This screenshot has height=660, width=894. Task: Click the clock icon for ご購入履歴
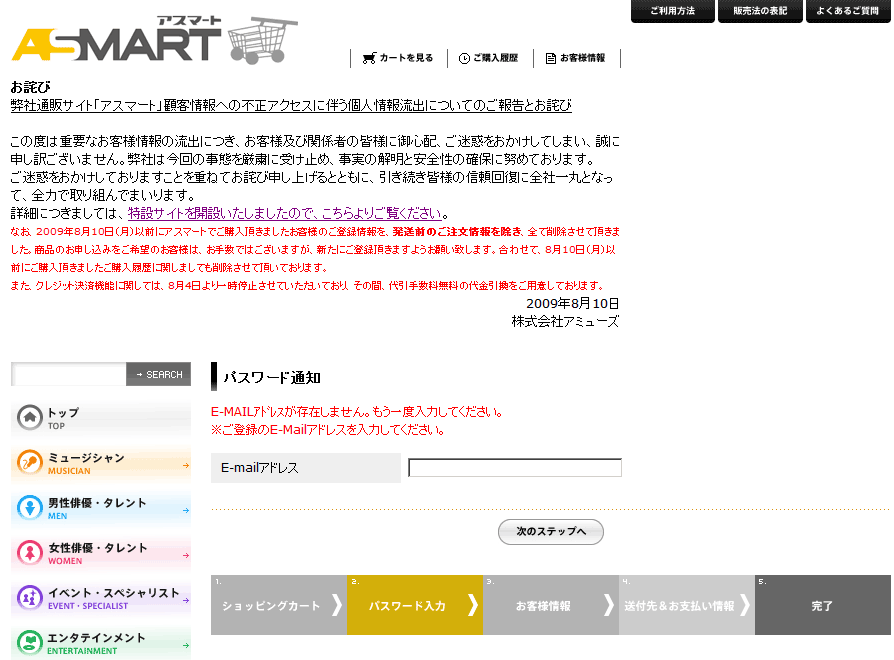[464, 58]
